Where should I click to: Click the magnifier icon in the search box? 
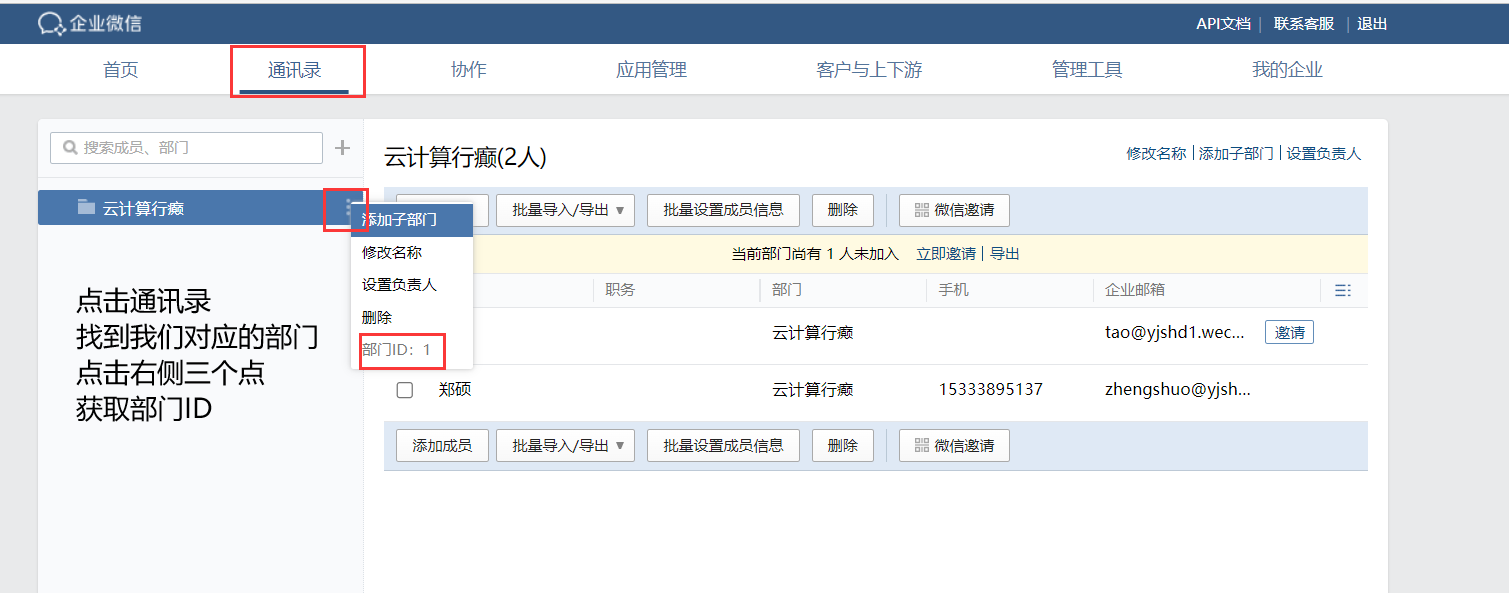click(67, 147)
